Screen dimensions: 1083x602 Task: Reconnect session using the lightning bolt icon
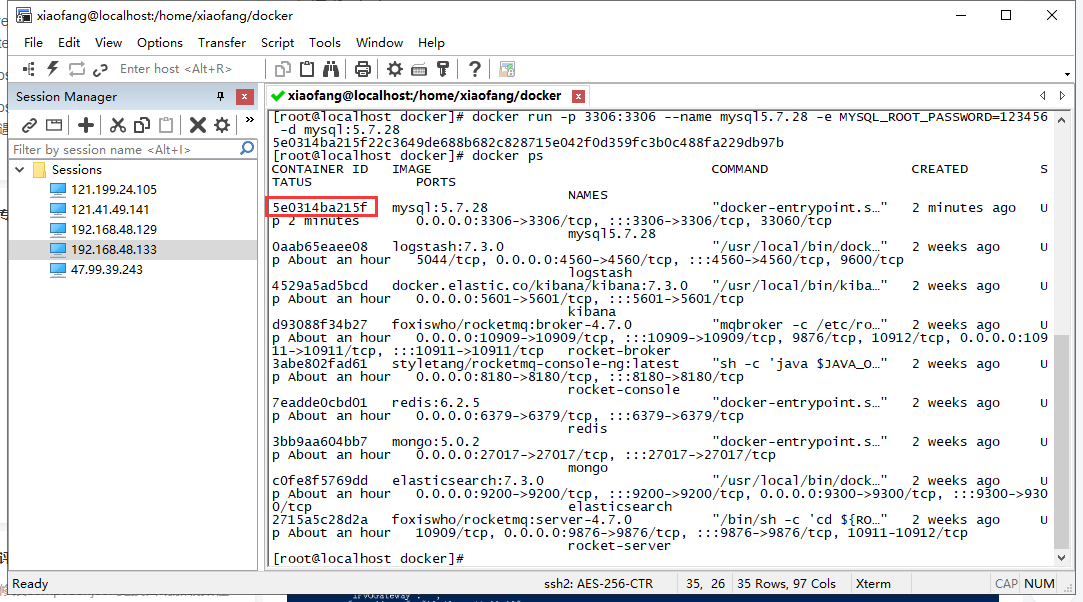[52, 68]
